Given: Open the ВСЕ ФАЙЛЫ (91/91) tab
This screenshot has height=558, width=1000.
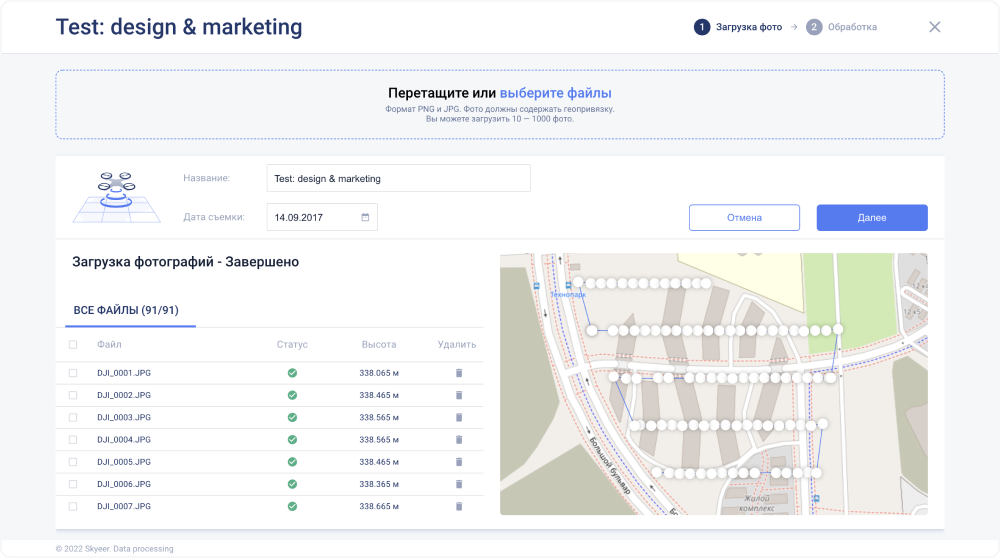Looking at the screenshot, I should pos(126,311).
